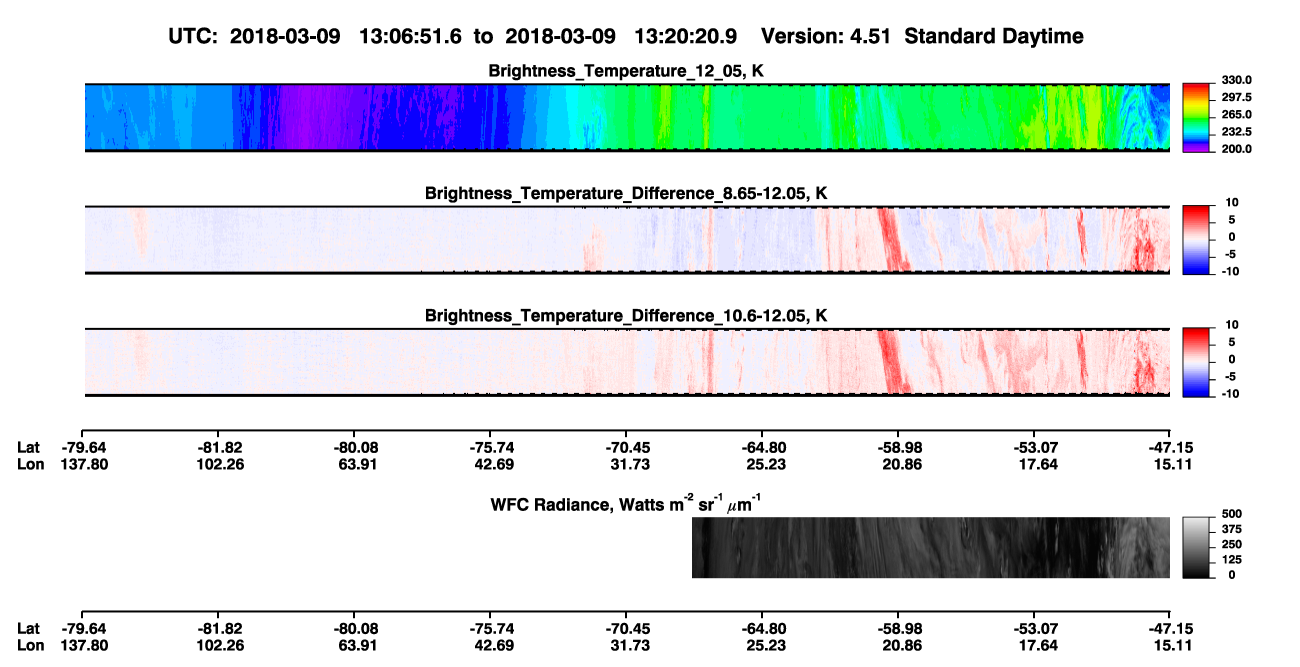Click longitude 42.69 on the axis above WFC plot
1300x667 pixels.
491,464
